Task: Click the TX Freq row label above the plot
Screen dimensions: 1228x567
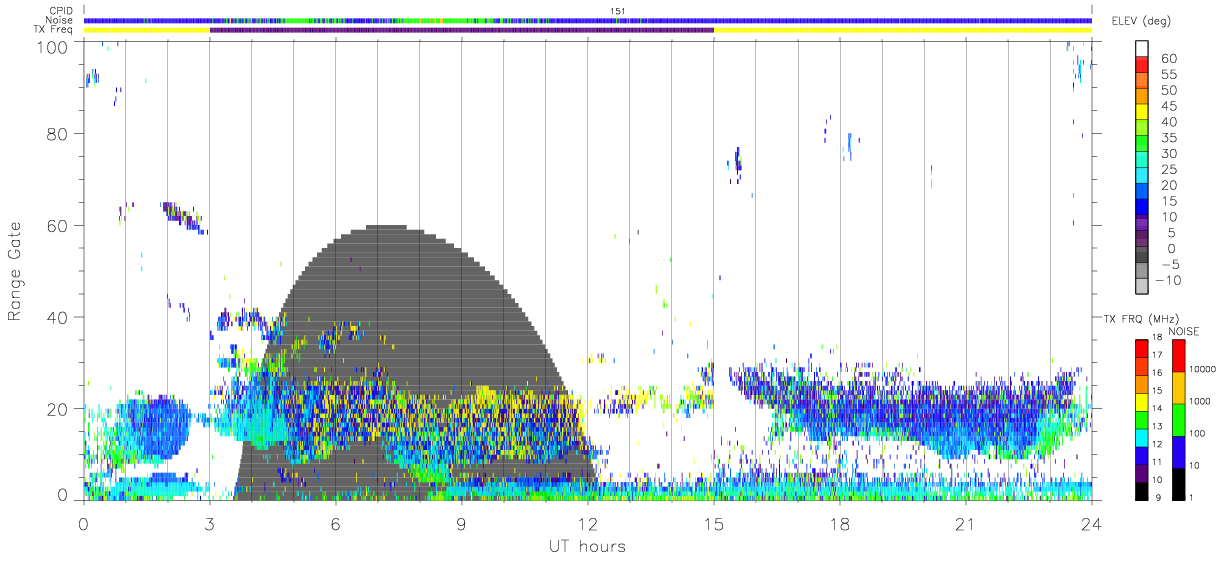Action: [x=54, y=30]
